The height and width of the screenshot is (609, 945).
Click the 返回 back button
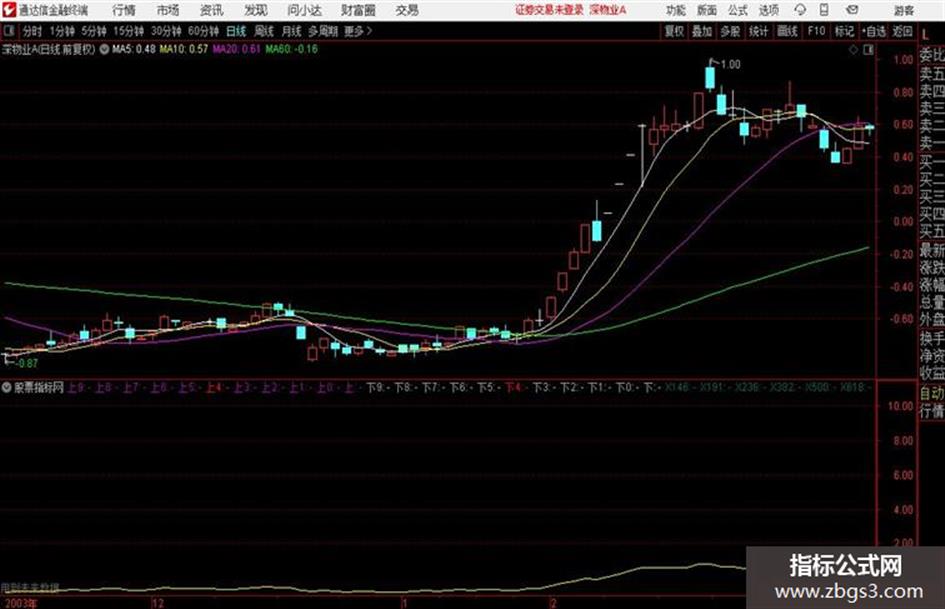(x=902, y=31)
